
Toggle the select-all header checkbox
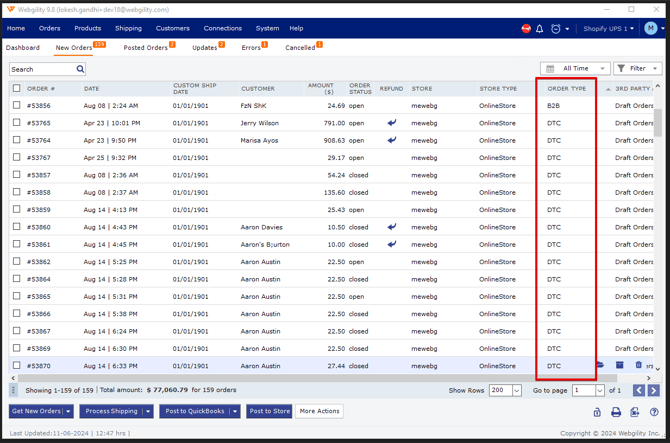(16, 88)
